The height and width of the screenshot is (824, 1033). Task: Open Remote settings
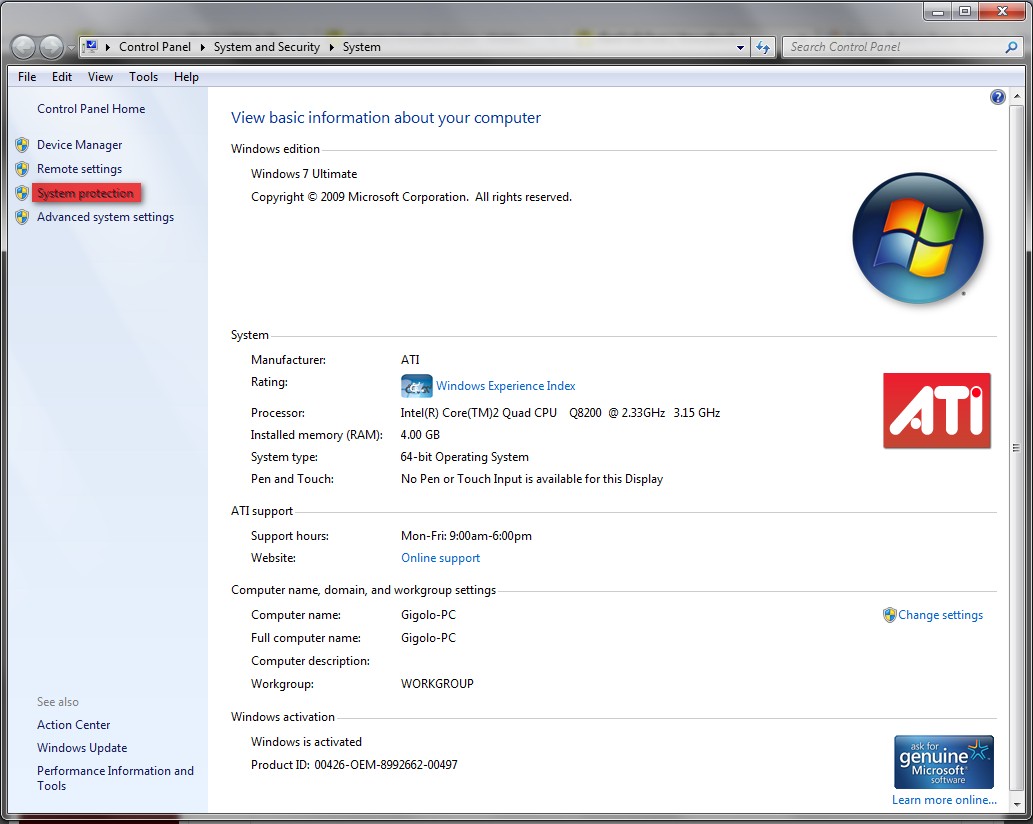(x=80, y=169)
